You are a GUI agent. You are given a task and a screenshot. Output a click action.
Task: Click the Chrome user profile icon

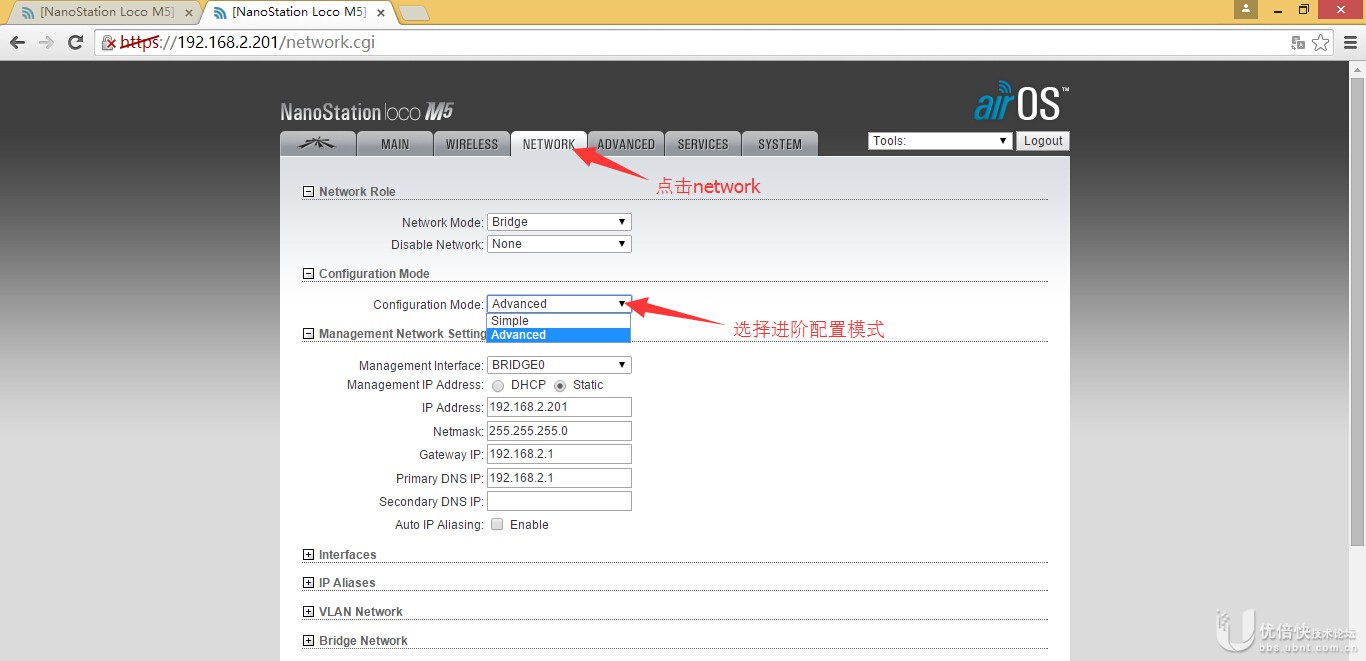coord(1246,9)
